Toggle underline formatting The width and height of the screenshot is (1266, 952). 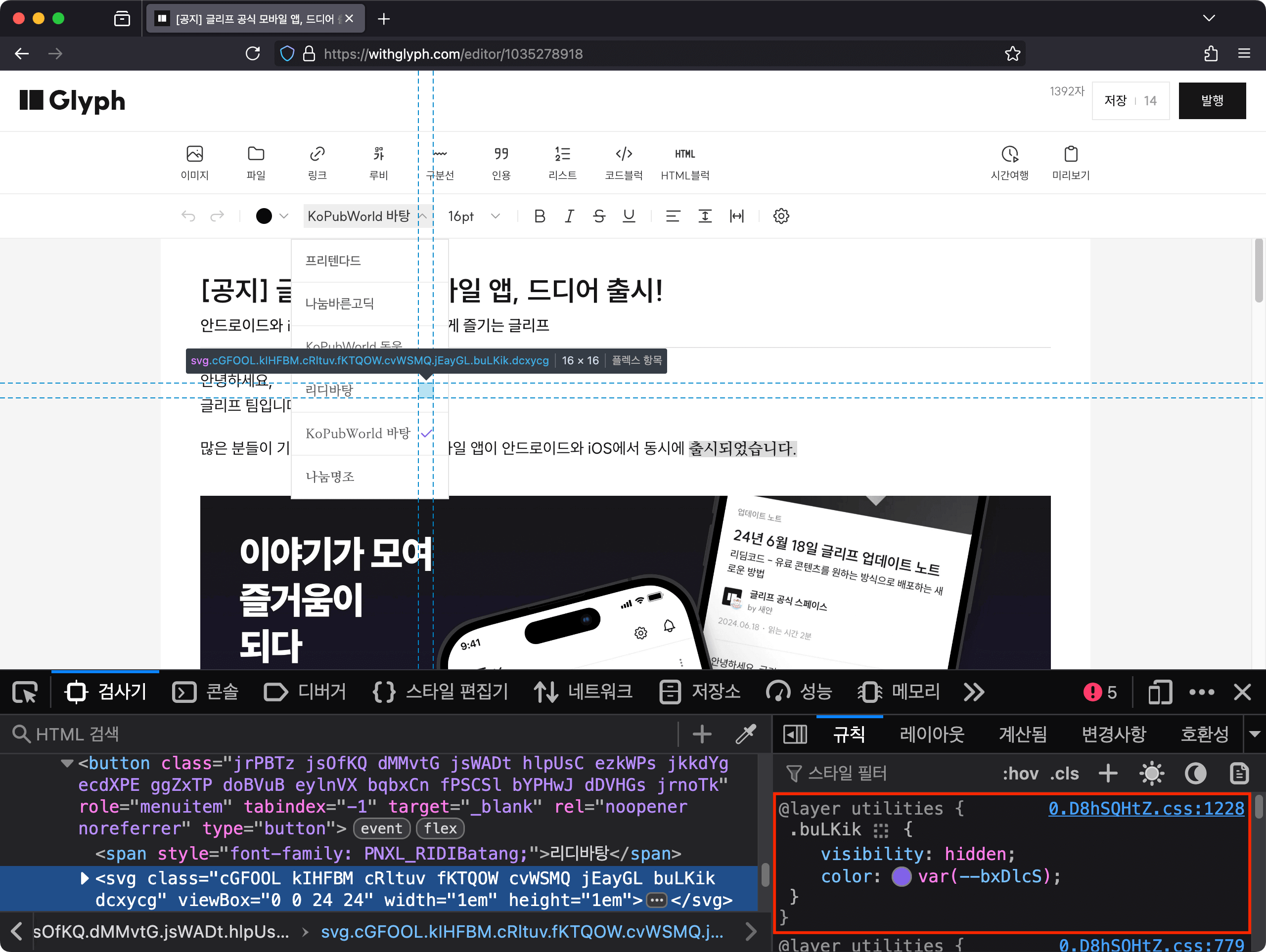(x=629, y=216)
